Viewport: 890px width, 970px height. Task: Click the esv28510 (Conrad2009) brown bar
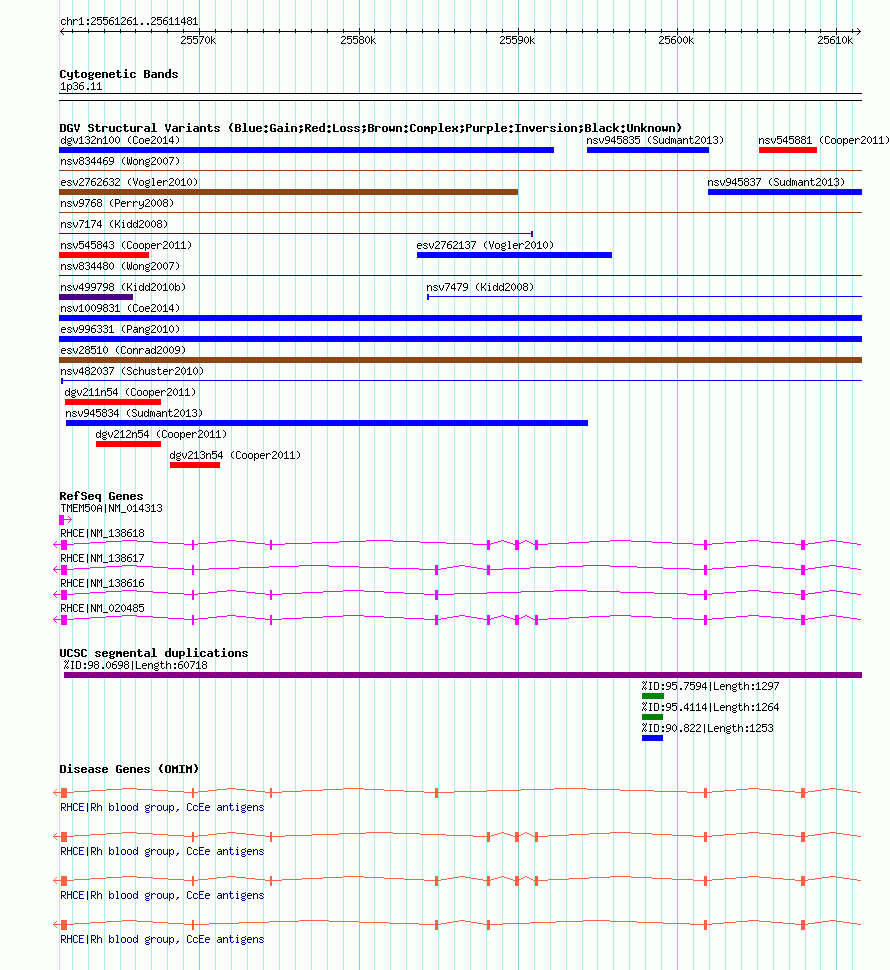tap(460, 361)
